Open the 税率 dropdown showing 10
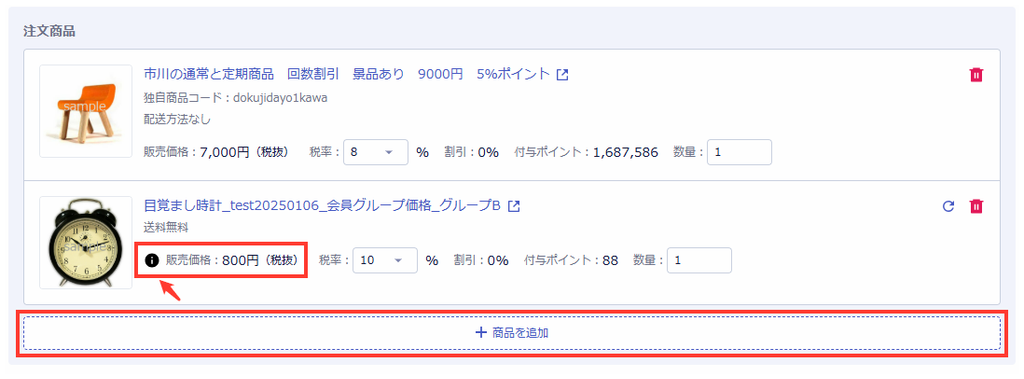1024x379 pixels. pyautogui.click(x=385, y=260)
